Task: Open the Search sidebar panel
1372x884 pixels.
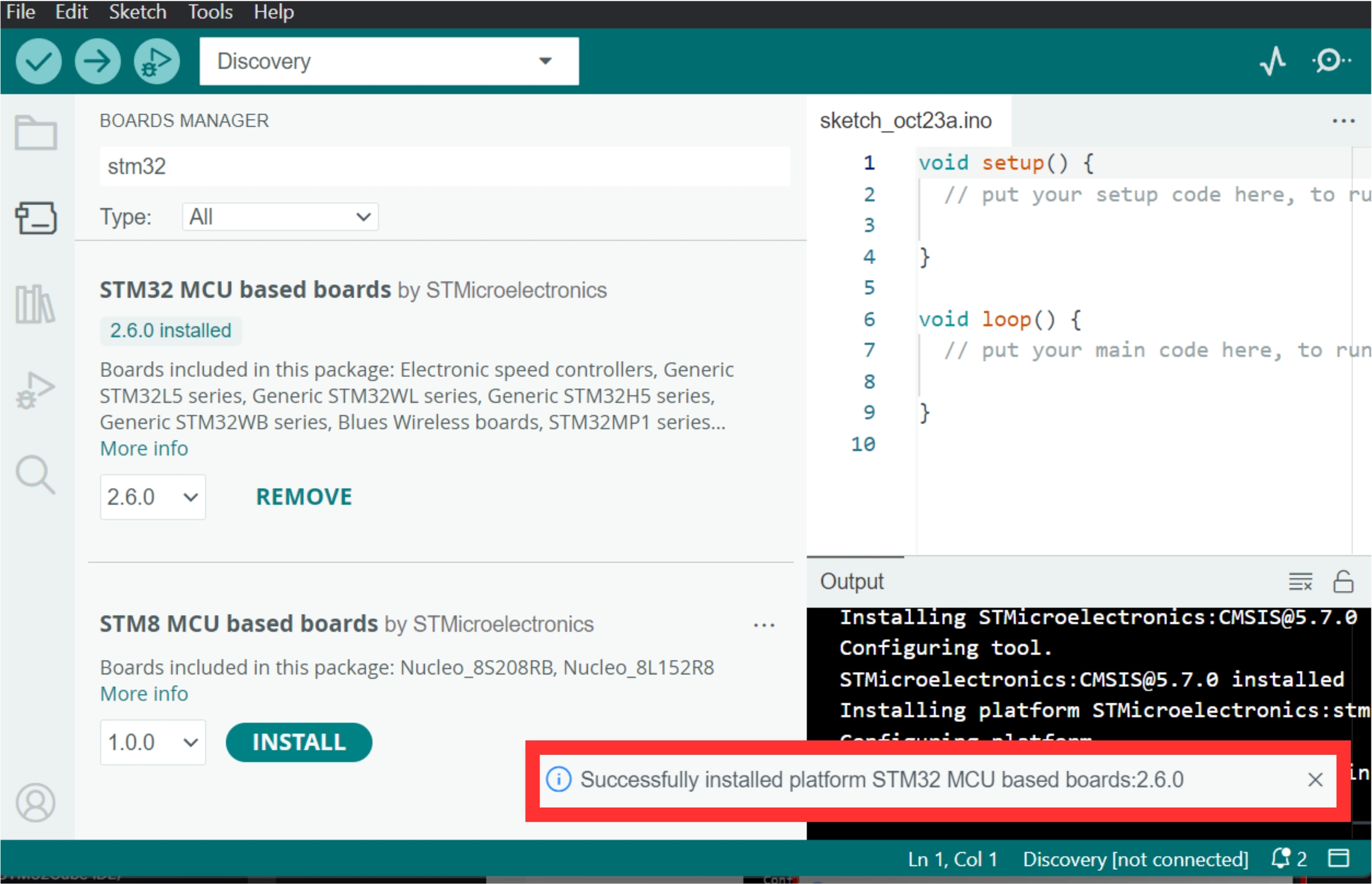Action: coord(35,475)
